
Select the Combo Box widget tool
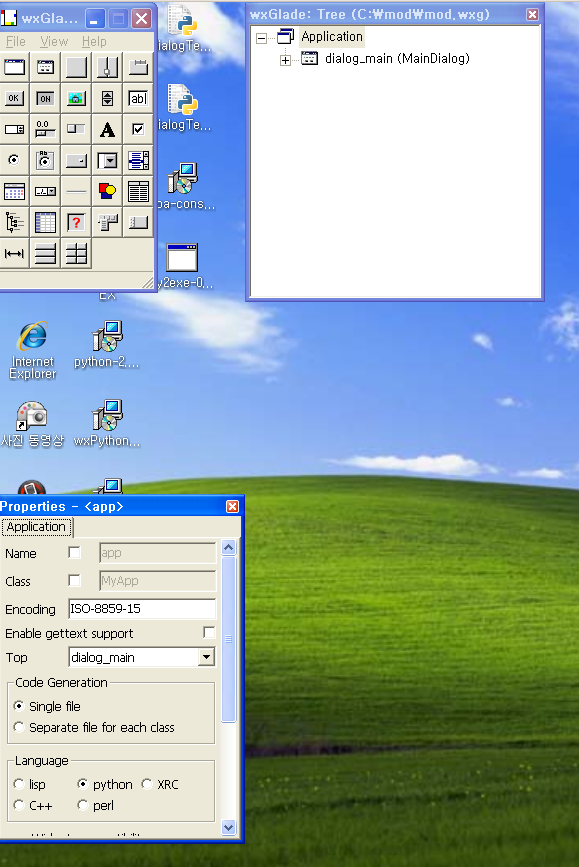(x=107, y=160)
